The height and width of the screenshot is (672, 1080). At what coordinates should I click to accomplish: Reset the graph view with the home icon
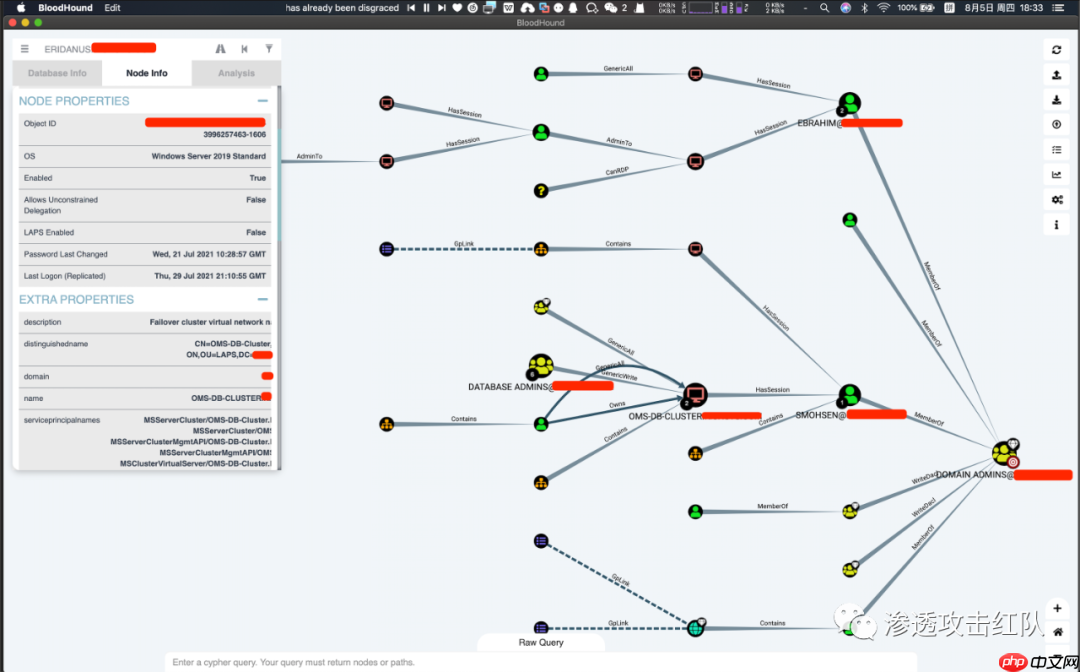(x=1057, y=631)
